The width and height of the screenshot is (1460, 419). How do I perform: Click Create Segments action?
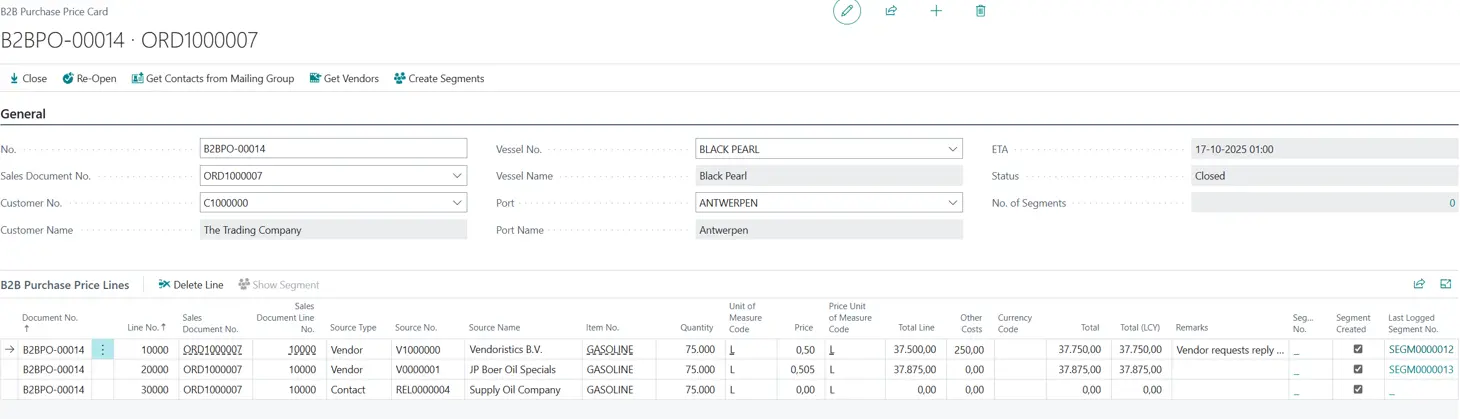438,78
